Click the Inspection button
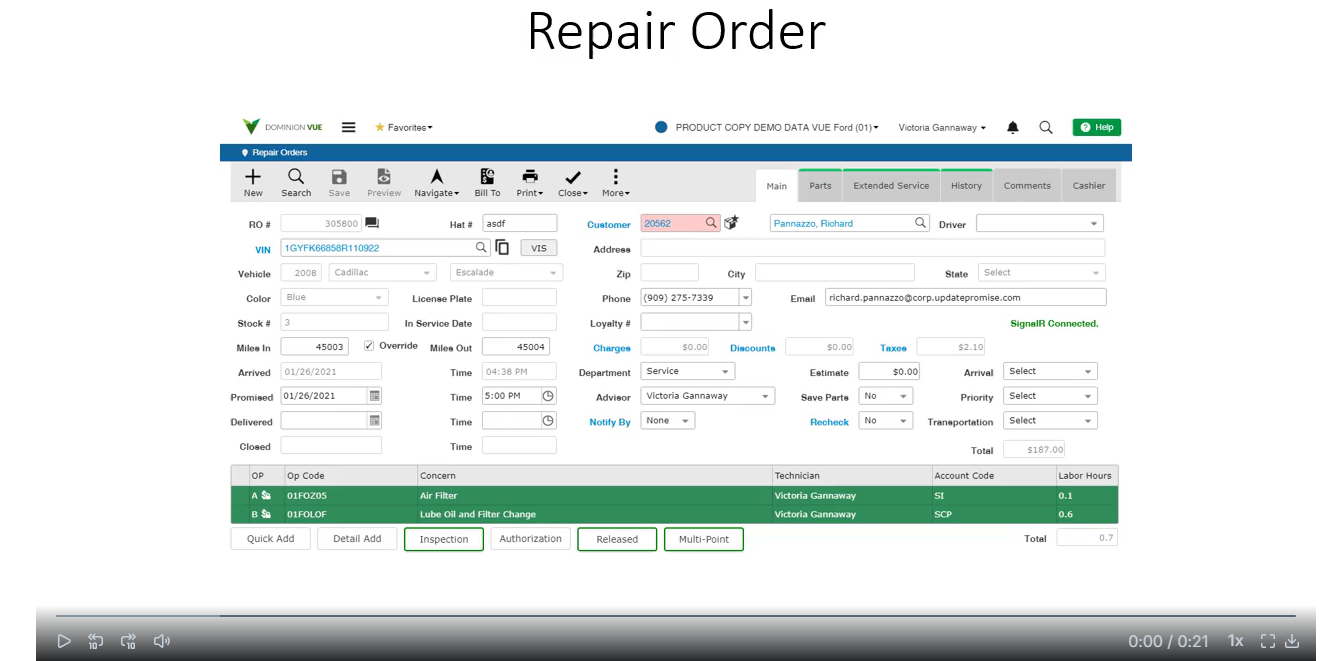 point(444,539)
